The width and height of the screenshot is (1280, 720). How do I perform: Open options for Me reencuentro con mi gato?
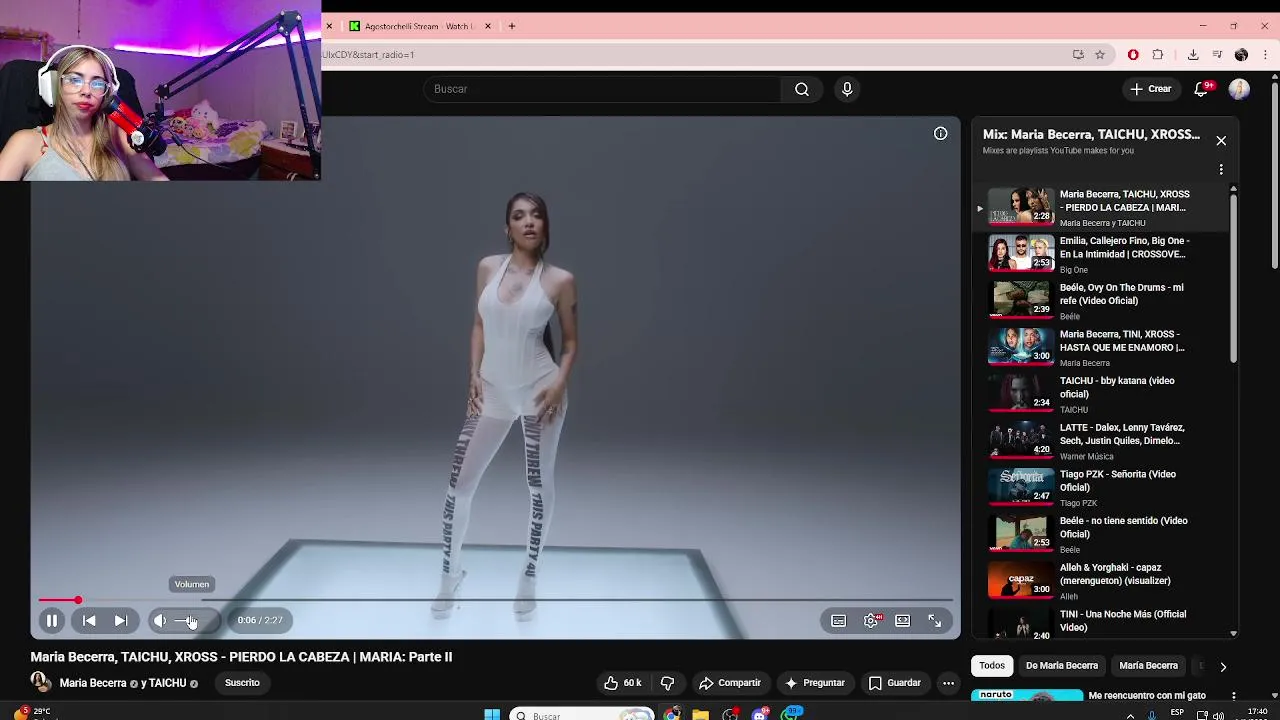[x=1233, y=696]
